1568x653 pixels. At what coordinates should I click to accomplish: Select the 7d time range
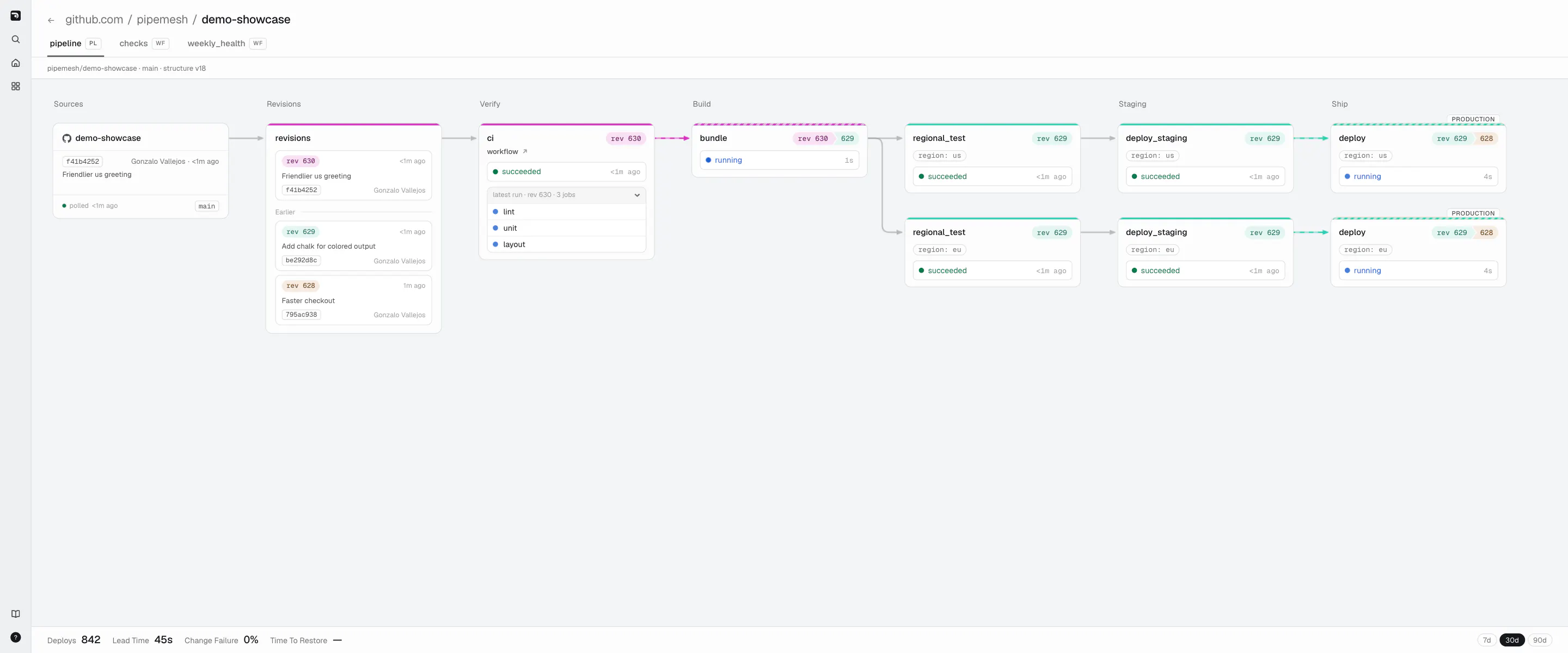1486,640
